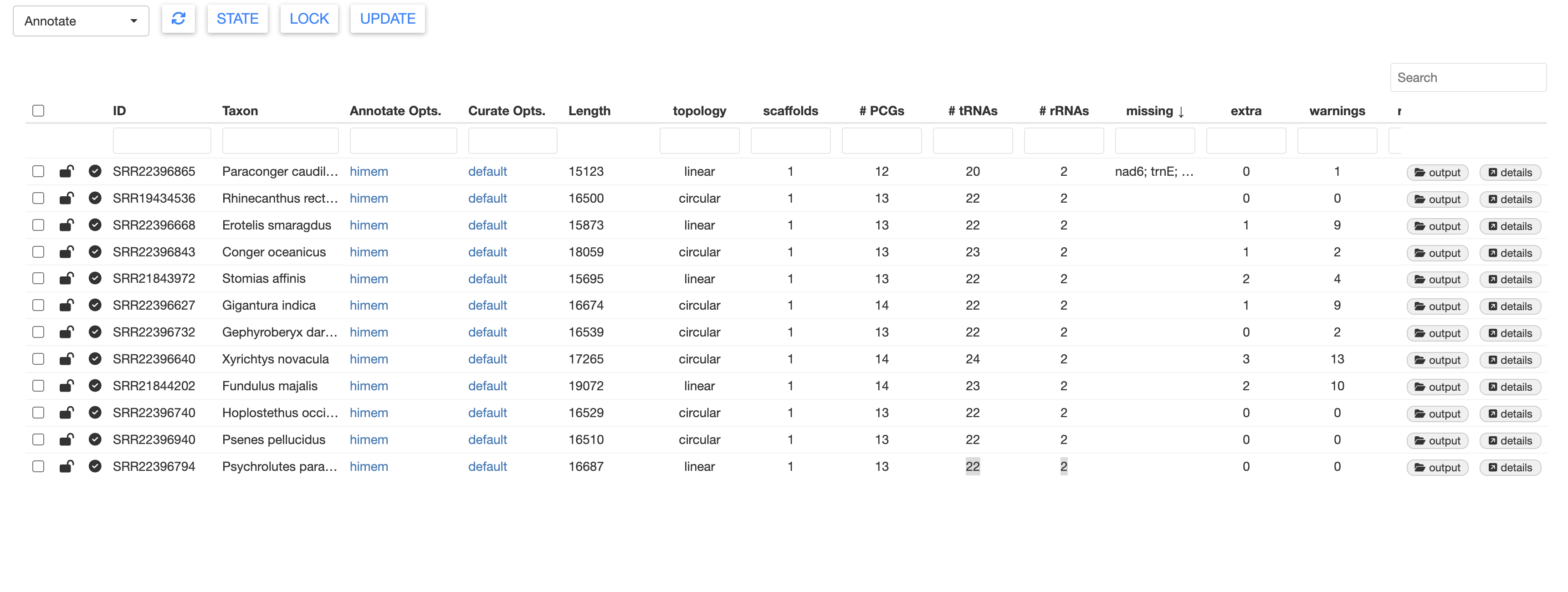Click default link for Hoplostethus row
The height and width of the screenshot is (592, 1568).
click(x=487, y=413)
